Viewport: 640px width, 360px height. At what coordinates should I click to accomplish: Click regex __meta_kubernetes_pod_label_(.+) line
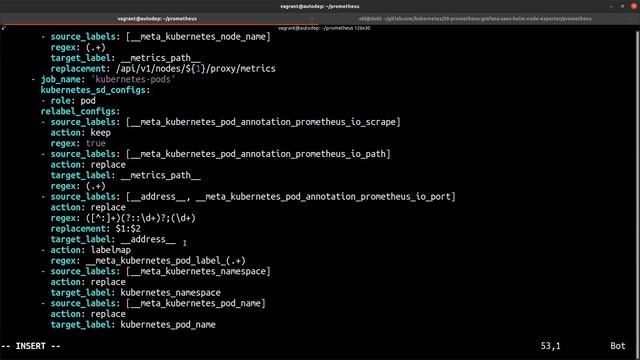point(148,260)
